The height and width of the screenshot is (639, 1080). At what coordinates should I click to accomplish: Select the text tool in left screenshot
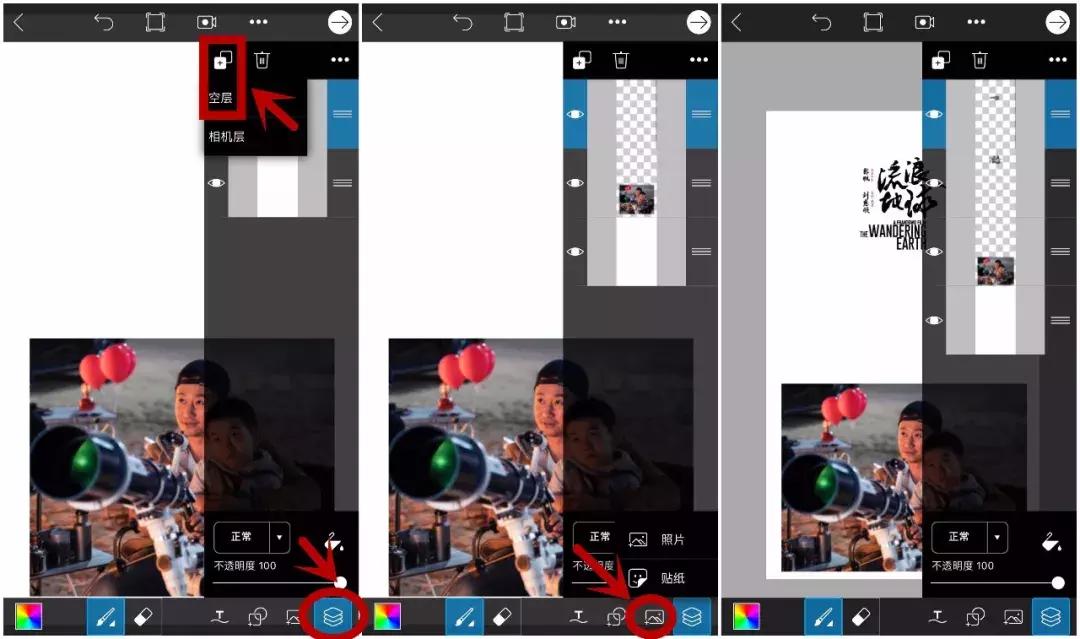click(x=220, y=616)
